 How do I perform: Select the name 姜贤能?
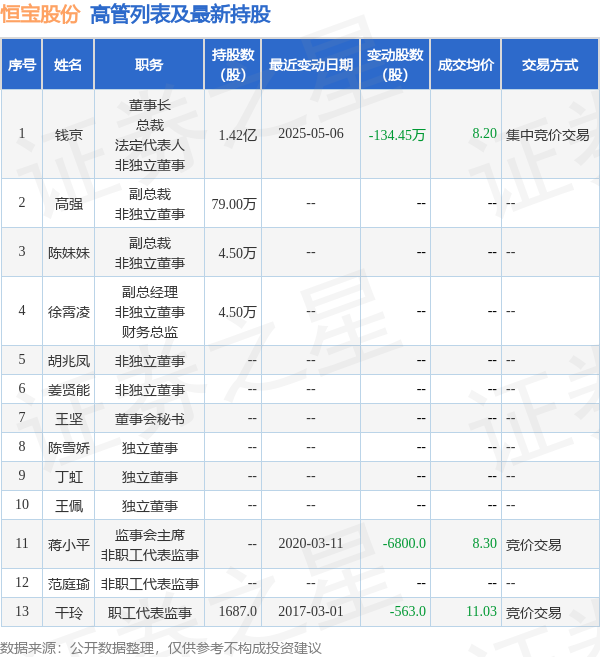[69, 390]
